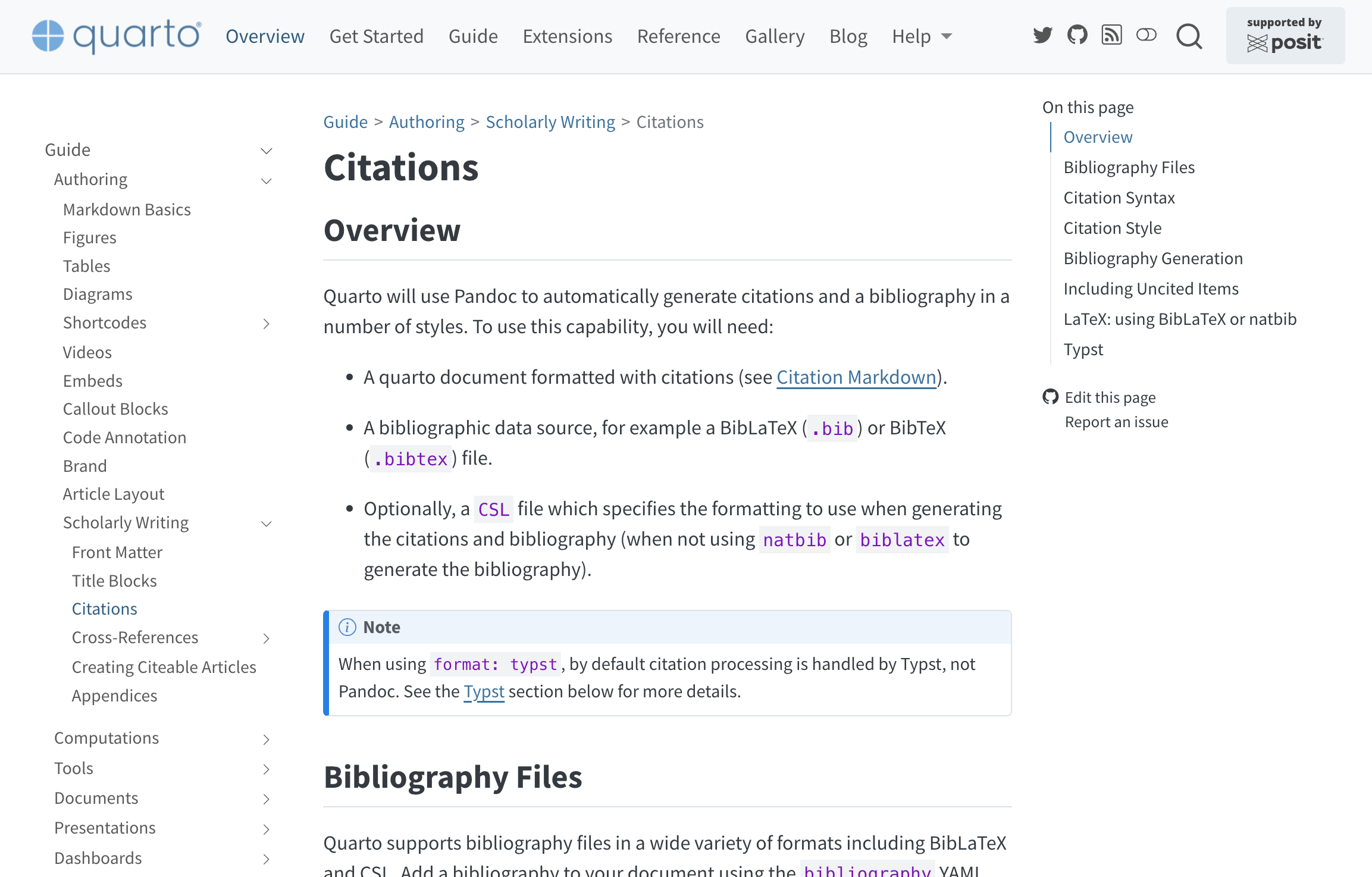Open the Quarto Twitter page icon

click(1042, 36)
